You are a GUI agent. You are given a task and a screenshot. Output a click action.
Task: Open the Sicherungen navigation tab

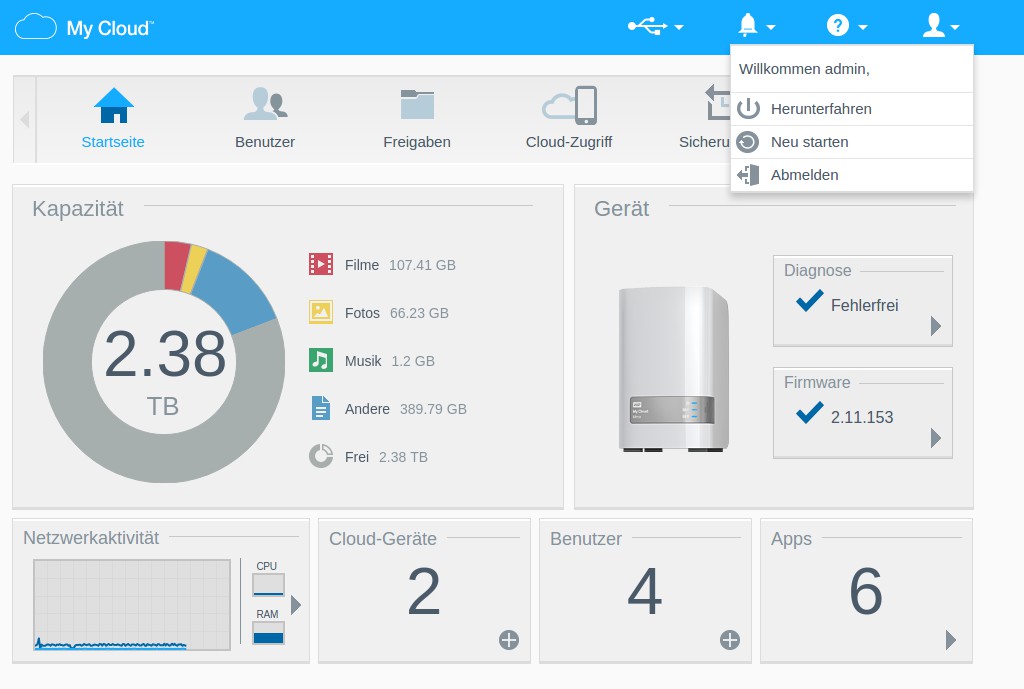coord(704,119)
